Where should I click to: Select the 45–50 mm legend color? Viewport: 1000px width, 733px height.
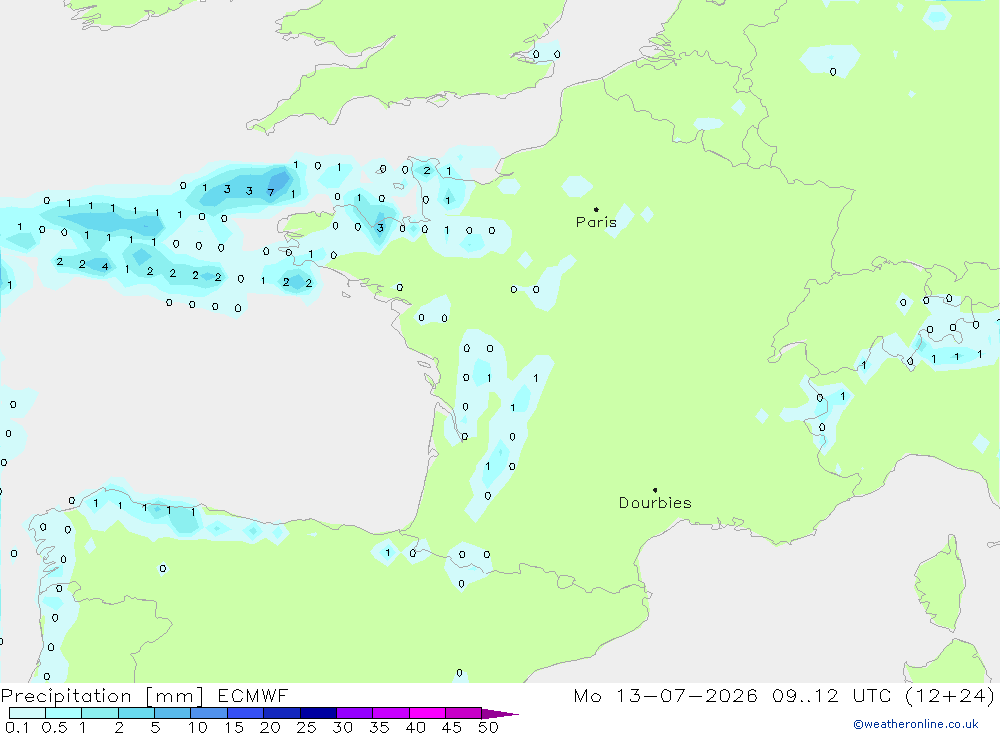click(x=463, y=713)
